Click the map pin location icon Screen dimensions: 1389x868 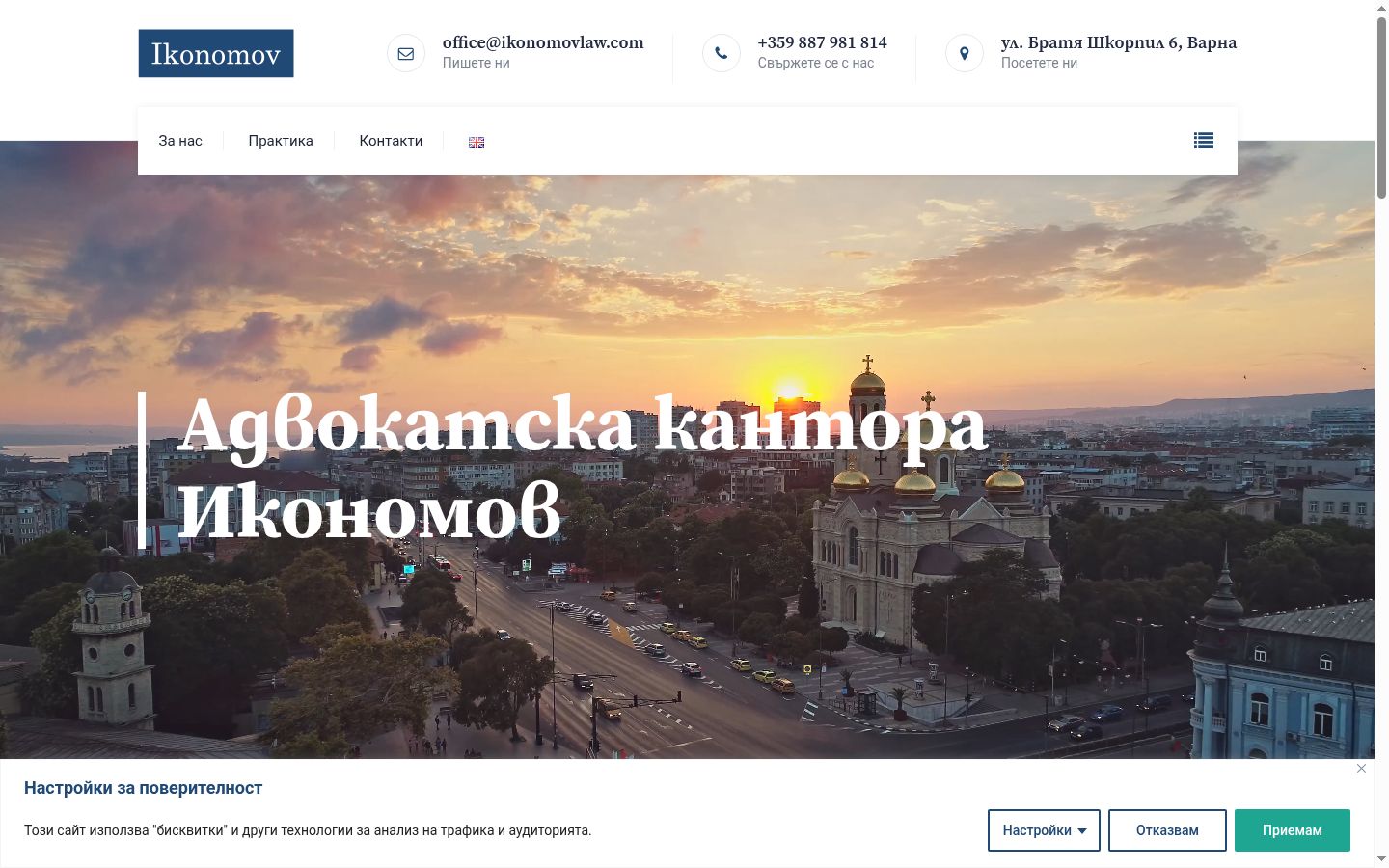tap(965, 53)
